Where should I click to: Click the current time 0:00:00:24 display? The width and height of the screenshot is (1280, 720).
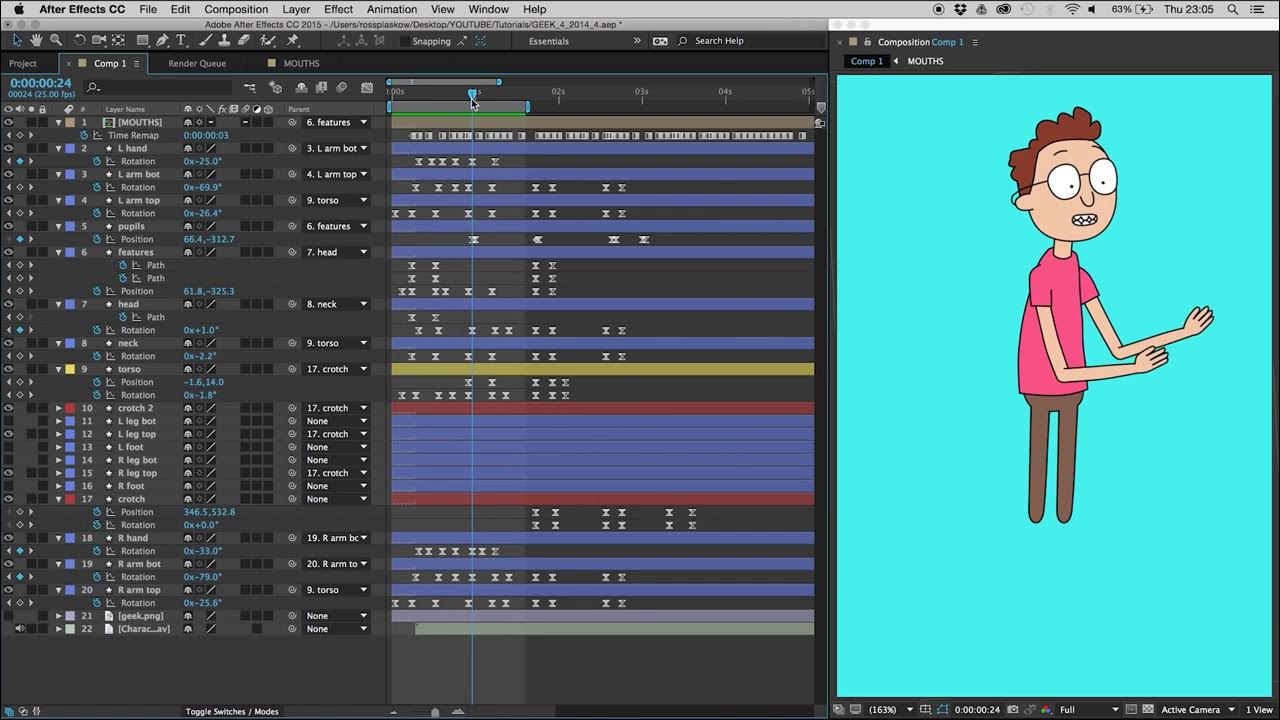[41, 83]
